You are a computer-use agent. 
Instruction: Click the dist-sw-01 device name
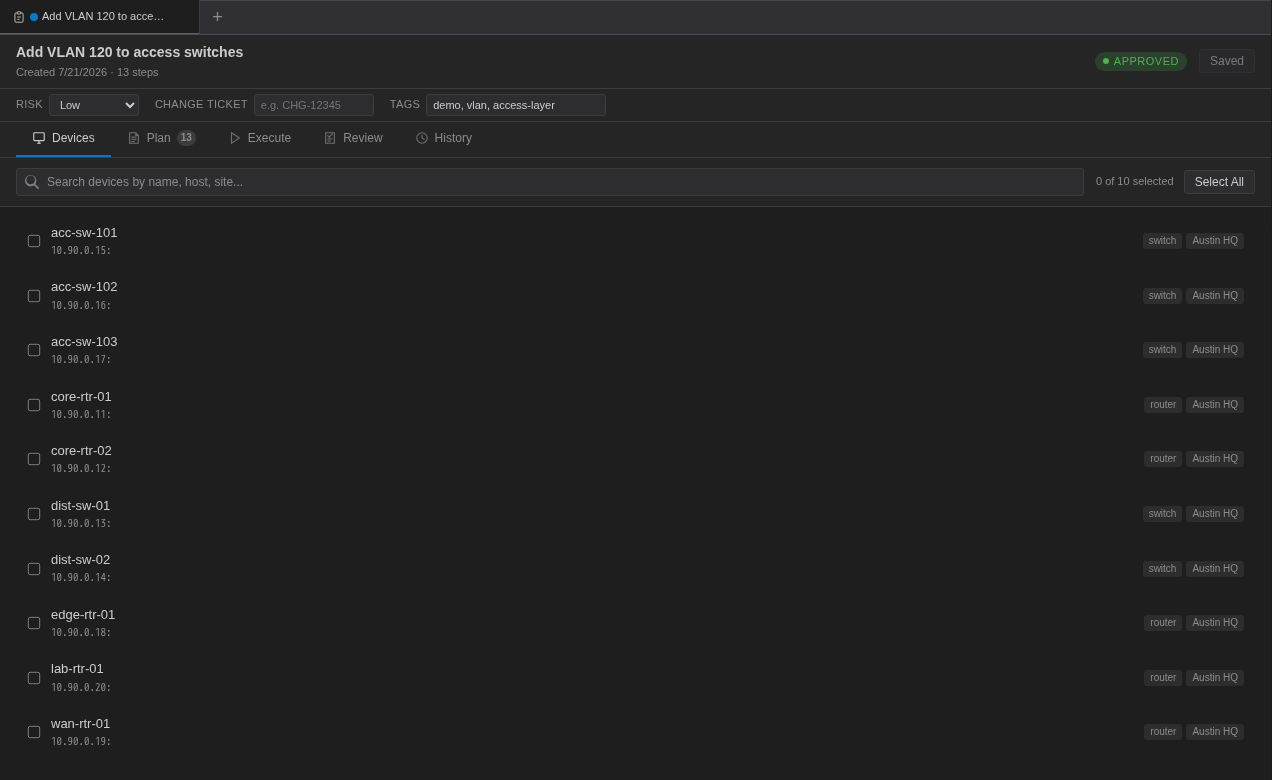[81, 506]
